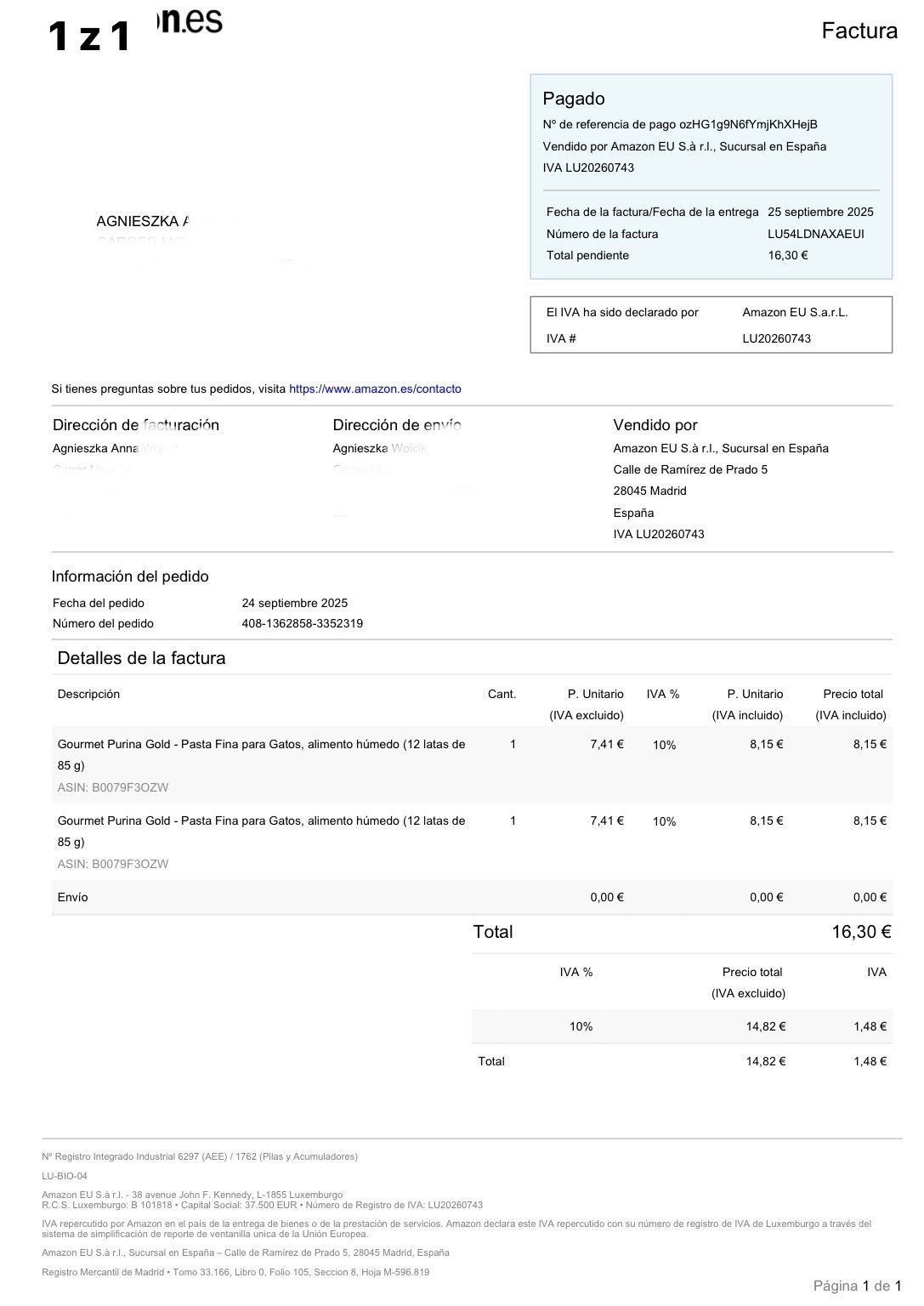The height and width of the screenshot is (1306, 924).
Task: Click order number 408-1362858-3352319
Action: click(303, 623)
